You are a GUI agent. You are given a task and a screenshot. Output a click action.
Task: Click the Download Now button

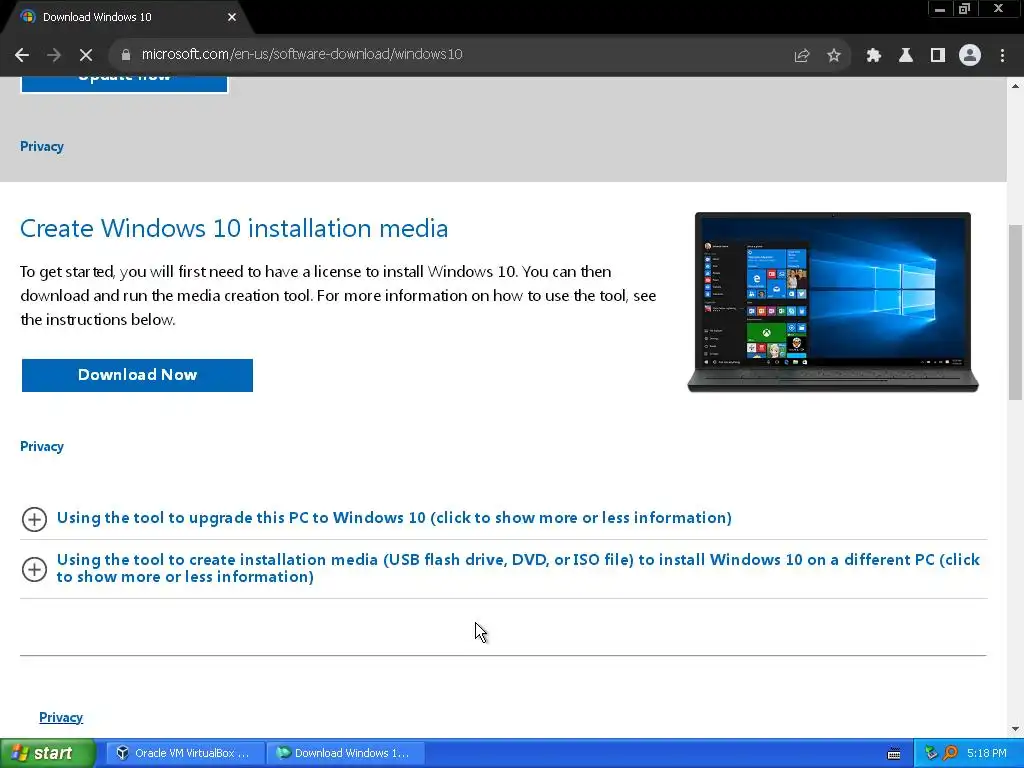[x=137, y=376]
